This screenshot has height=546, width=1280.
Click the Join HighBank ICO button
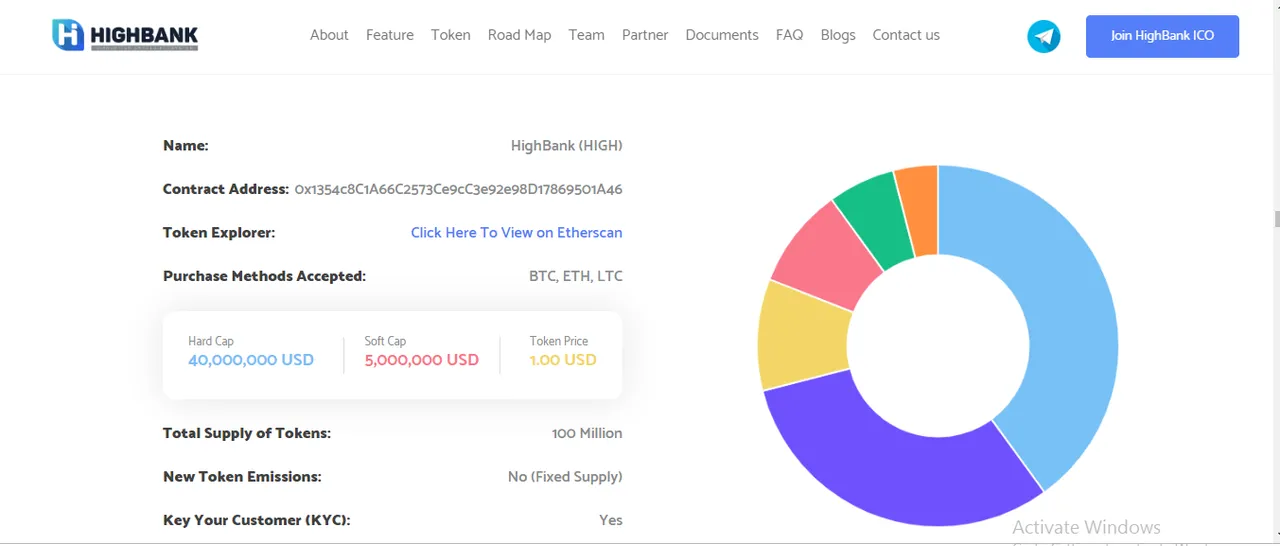1162,36
